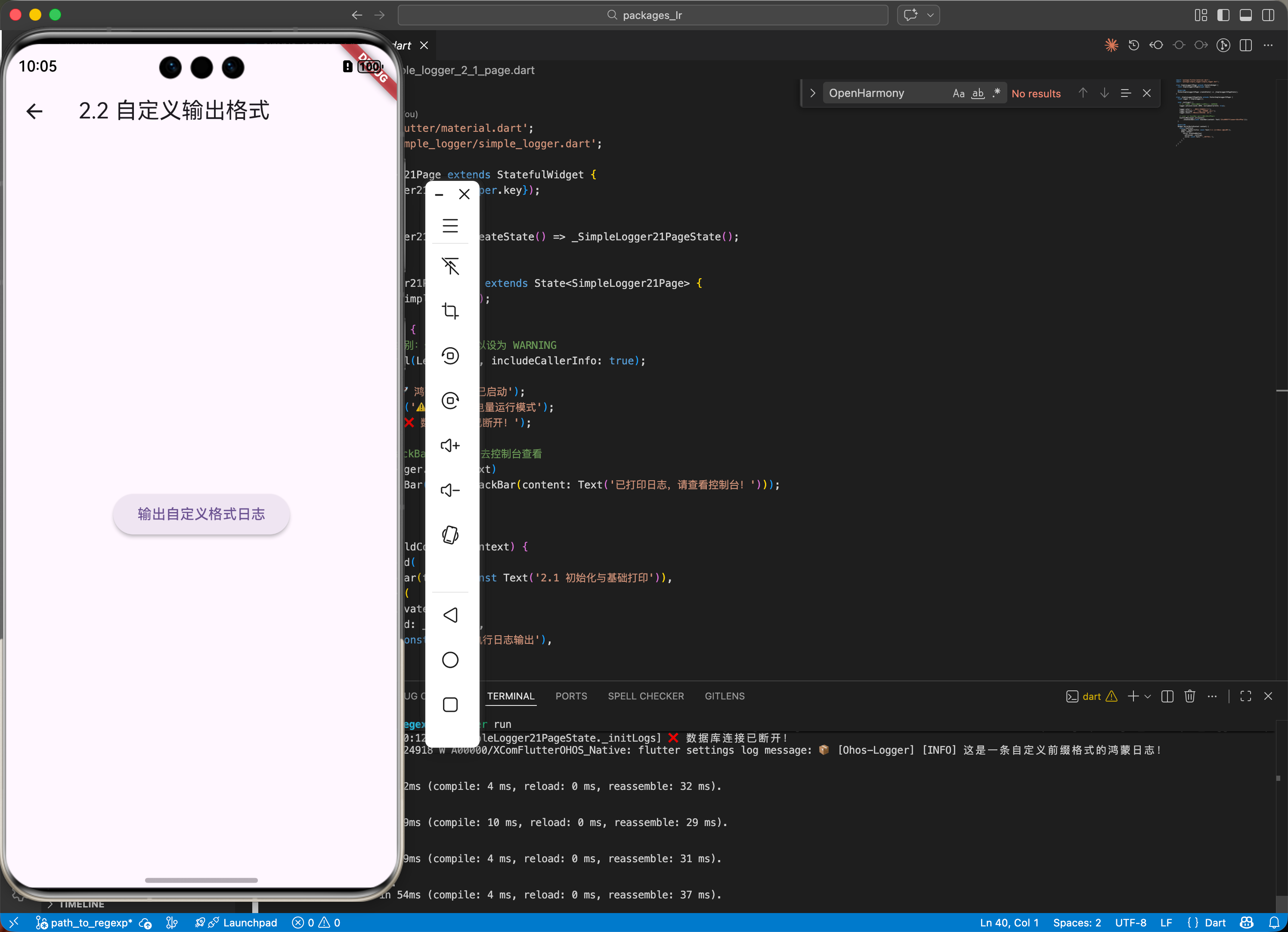Open new terminal launch profile dropdown

(x=1148, y=696)
